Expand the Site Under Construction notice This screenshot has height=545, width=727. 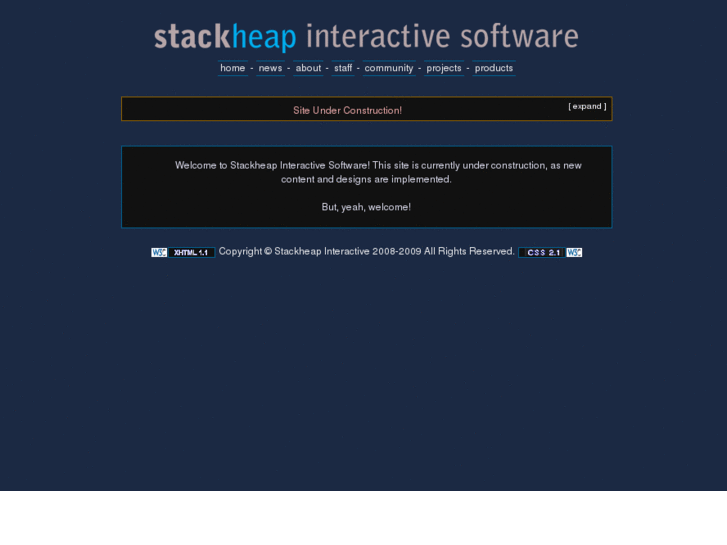(x=587, y=106)
